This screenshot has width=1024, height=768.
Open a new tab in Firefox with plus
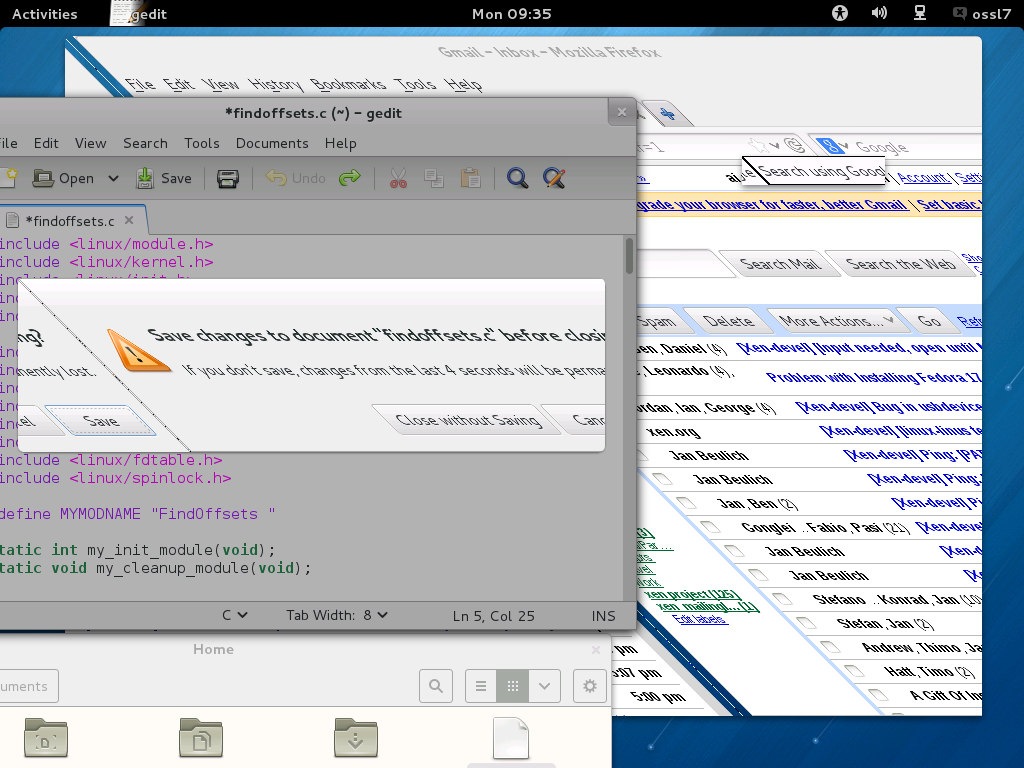coord(667,114)
